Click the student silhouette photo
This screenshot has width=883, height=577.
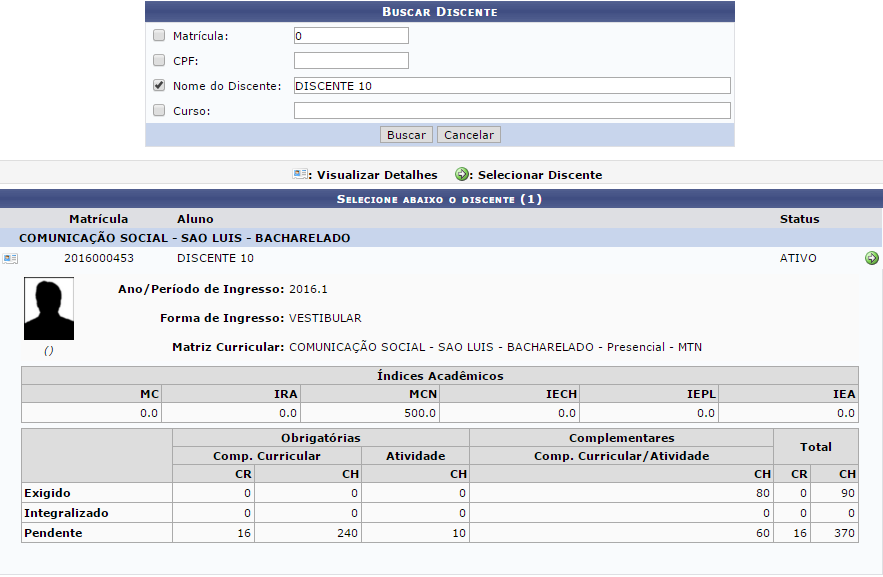click(x=49, y=310)
